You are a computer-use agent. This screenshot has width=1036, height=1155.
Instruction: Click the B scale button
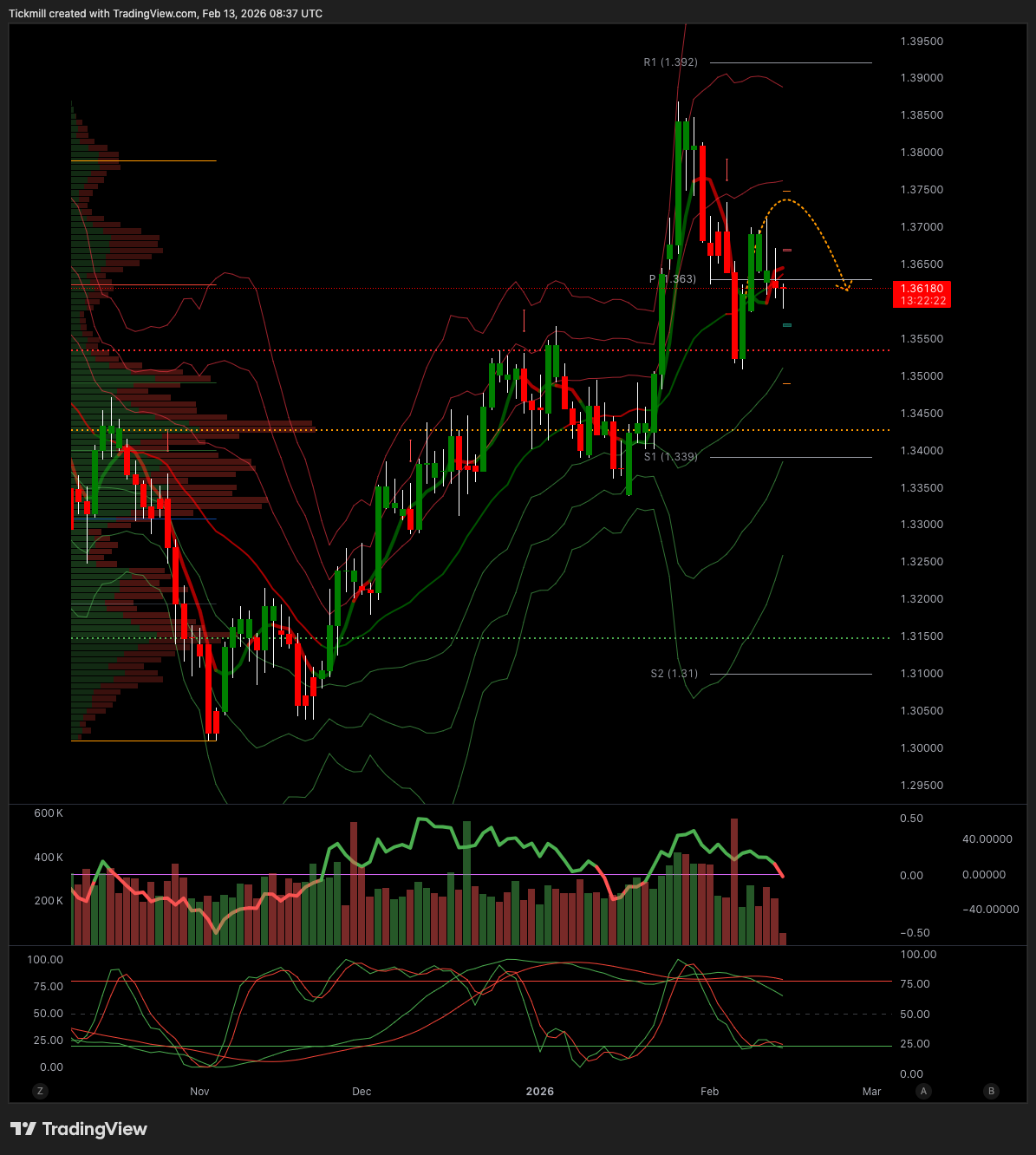pos(992,1091)
